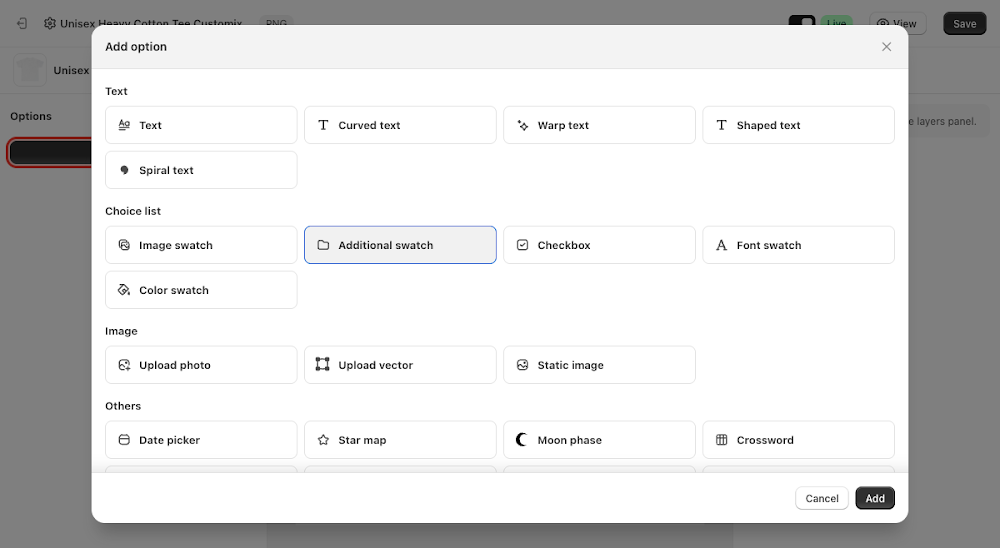
Task: Select the Additional swatch option
Action: coord(400,245)
